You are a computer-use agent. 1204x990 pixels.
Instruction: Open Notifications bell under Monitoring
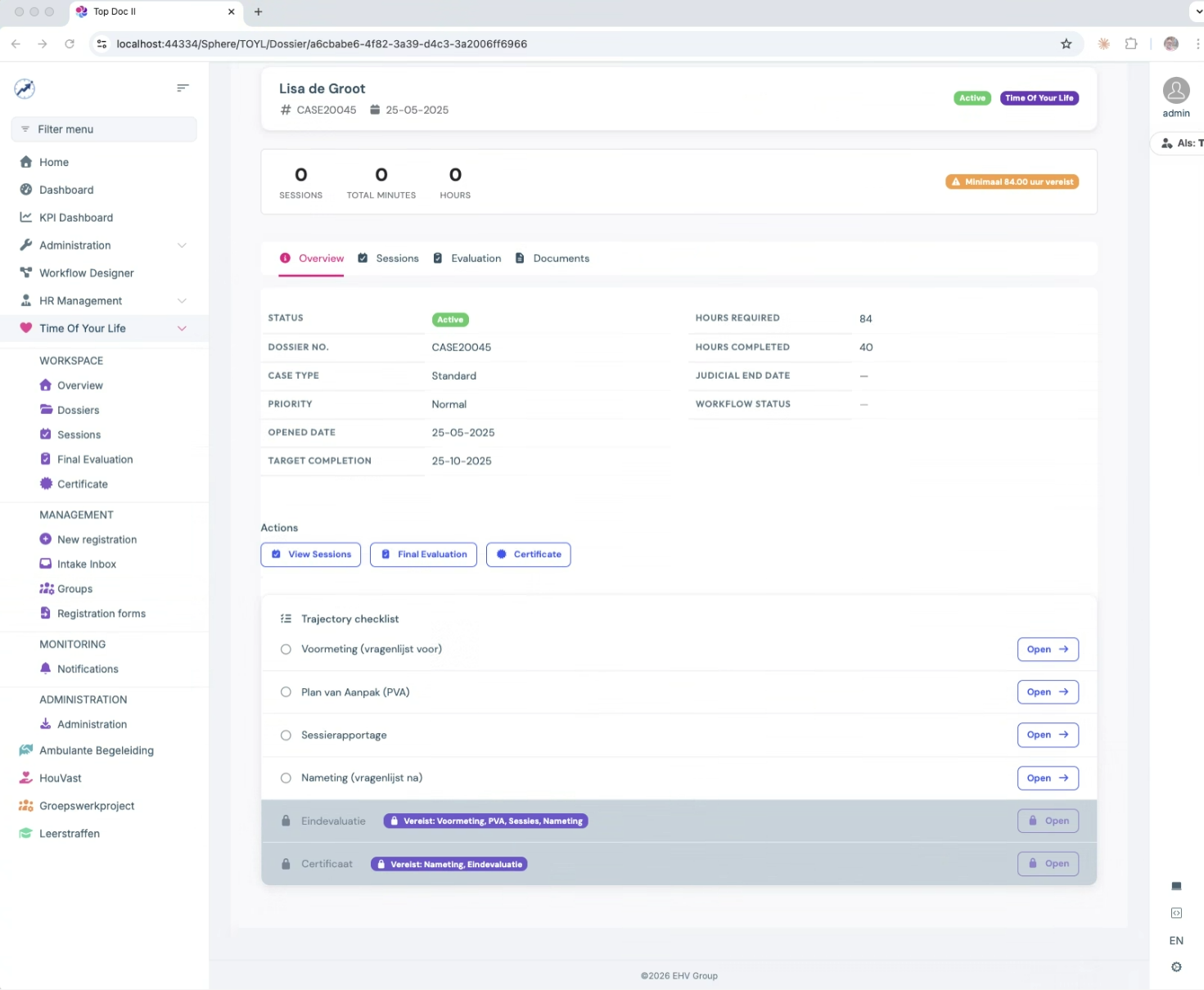[46, 668]
